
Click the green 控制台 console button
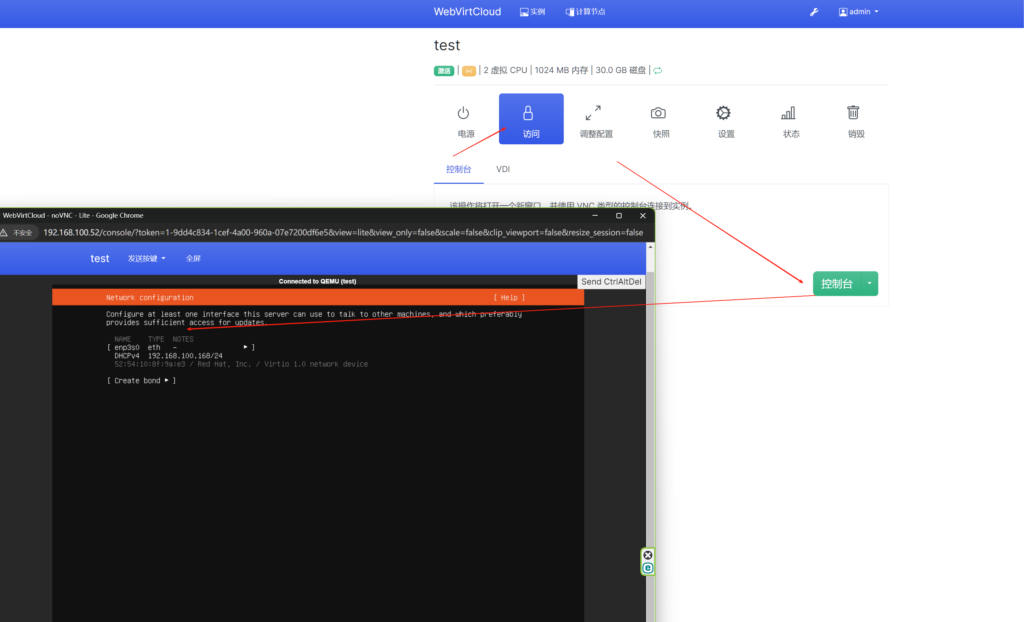click(x=836, y=284)
